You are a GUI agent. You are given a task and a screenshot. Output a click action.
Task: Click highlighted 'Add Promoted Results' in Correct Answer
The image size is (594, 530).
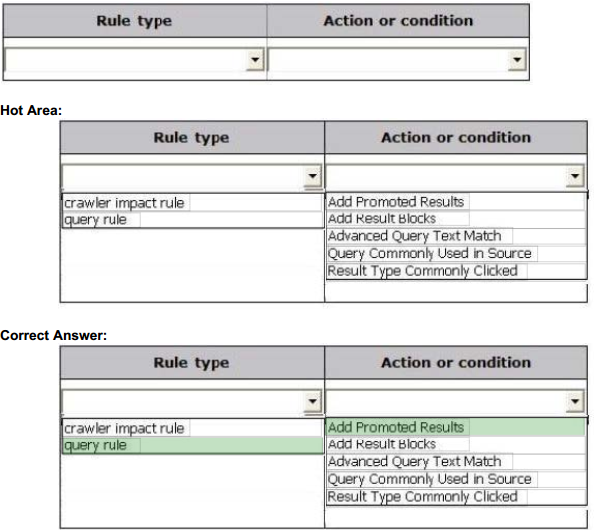[x=456, y=427]
